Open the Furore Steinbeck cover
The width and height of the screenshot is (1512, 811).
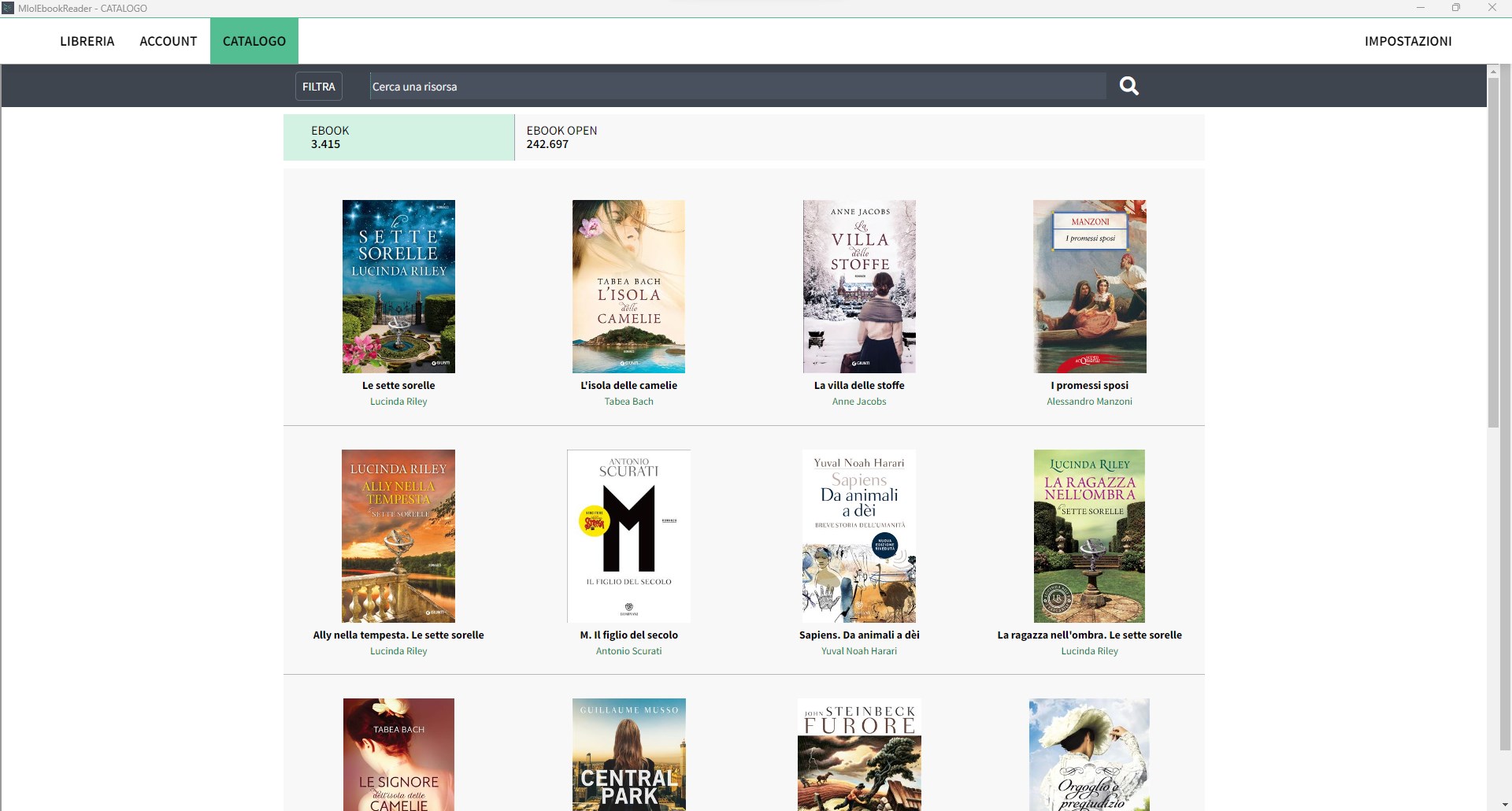[859, 754]
